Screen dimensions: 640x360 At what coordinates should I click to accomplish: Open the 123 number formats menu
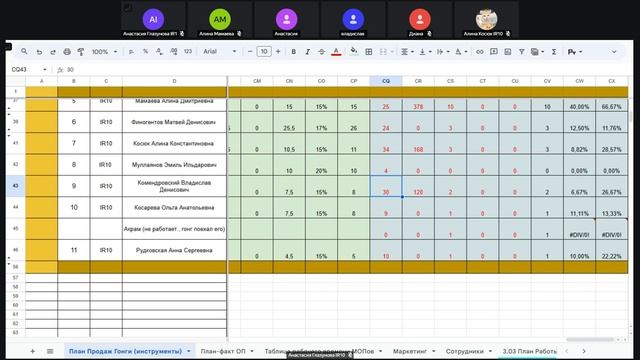coord(188,52)
